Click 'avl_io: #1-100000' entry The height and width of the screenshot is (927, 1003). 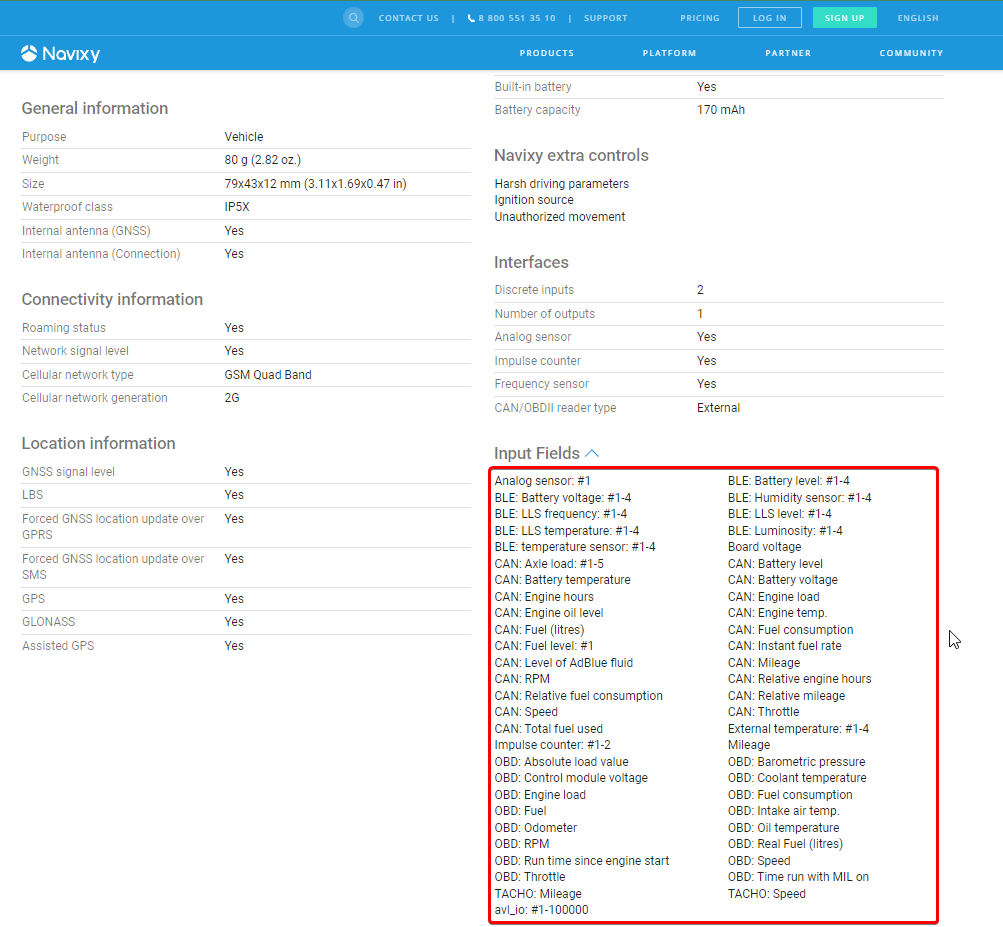pos(541,910)
